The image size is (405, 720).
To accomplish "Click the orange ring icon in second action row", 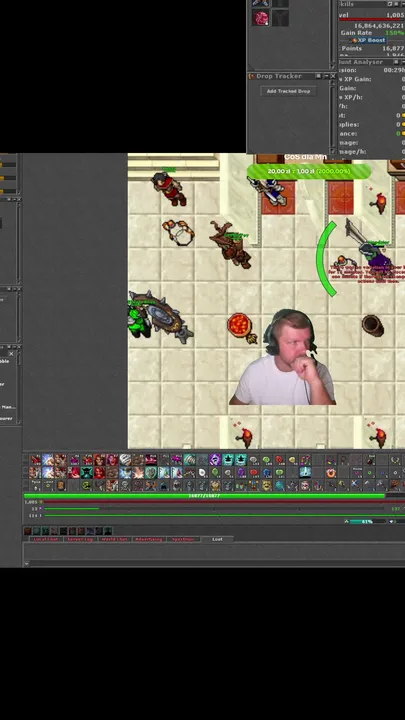I will 330,472.
